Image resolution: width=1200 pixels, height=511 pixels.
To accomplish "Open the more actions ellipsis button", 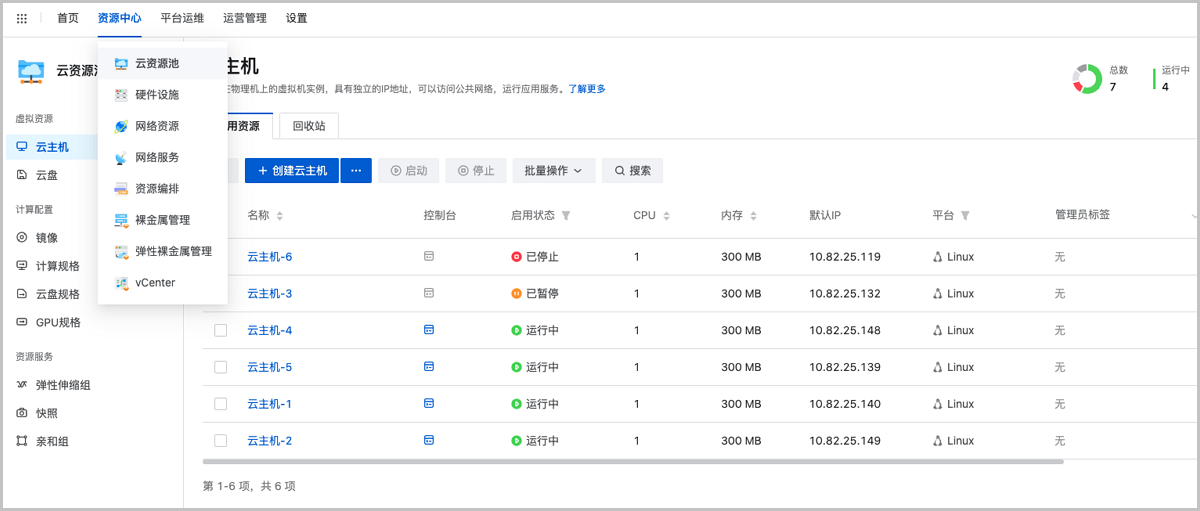I will click(x=356, y=171).
